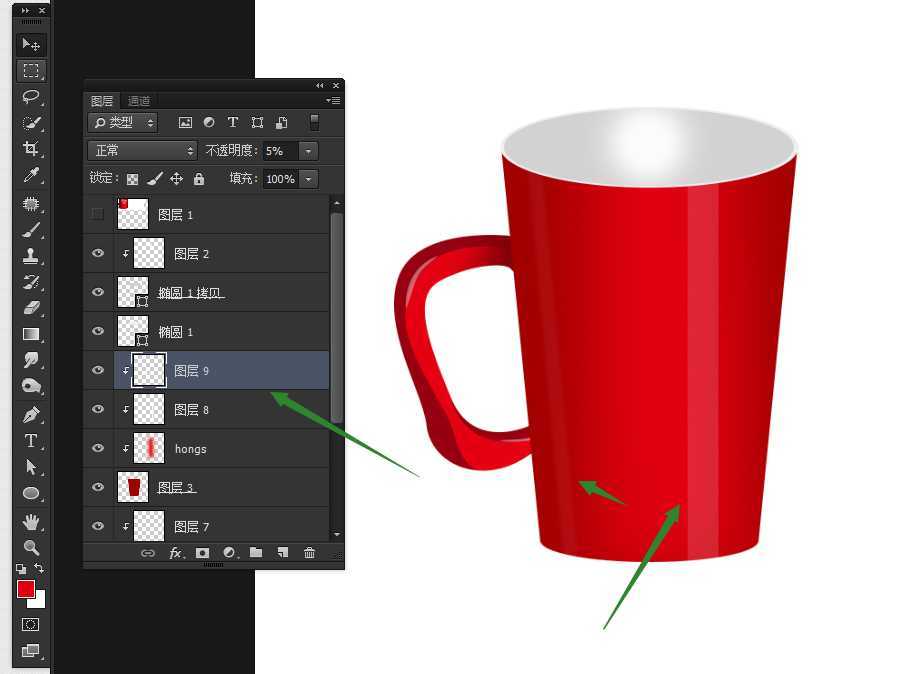Screen dimensions: 912x674
Task: Click the trash icon to delete layer
Action: click(310, 553)
